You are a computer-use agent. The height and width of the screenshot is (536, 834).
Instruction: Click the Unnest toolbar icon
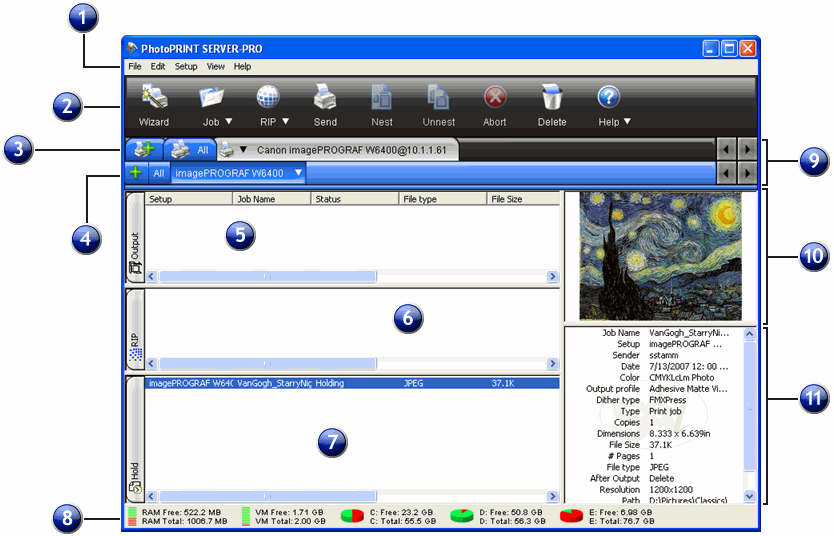pyautogui.click(x=439, y=97)
